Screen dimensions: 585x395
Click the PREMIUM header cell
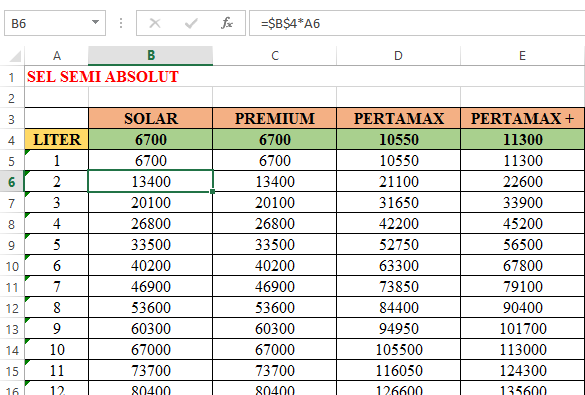275,118
